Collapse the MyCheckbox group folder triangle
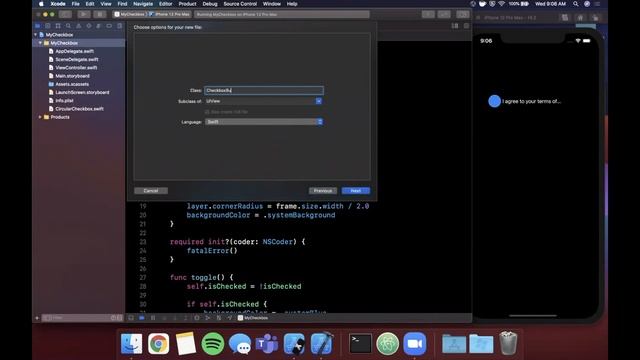 point(40,43)
